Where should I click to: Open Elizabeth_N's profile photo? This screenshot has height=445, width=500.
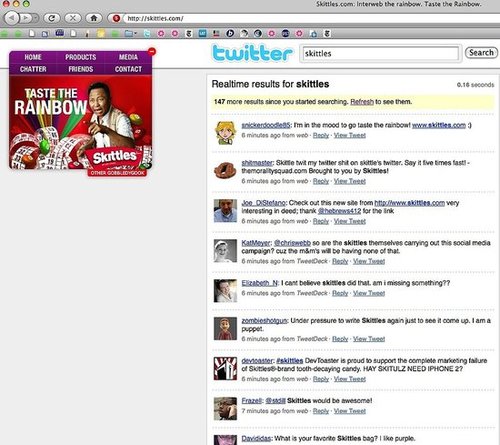tap(225, 291)
